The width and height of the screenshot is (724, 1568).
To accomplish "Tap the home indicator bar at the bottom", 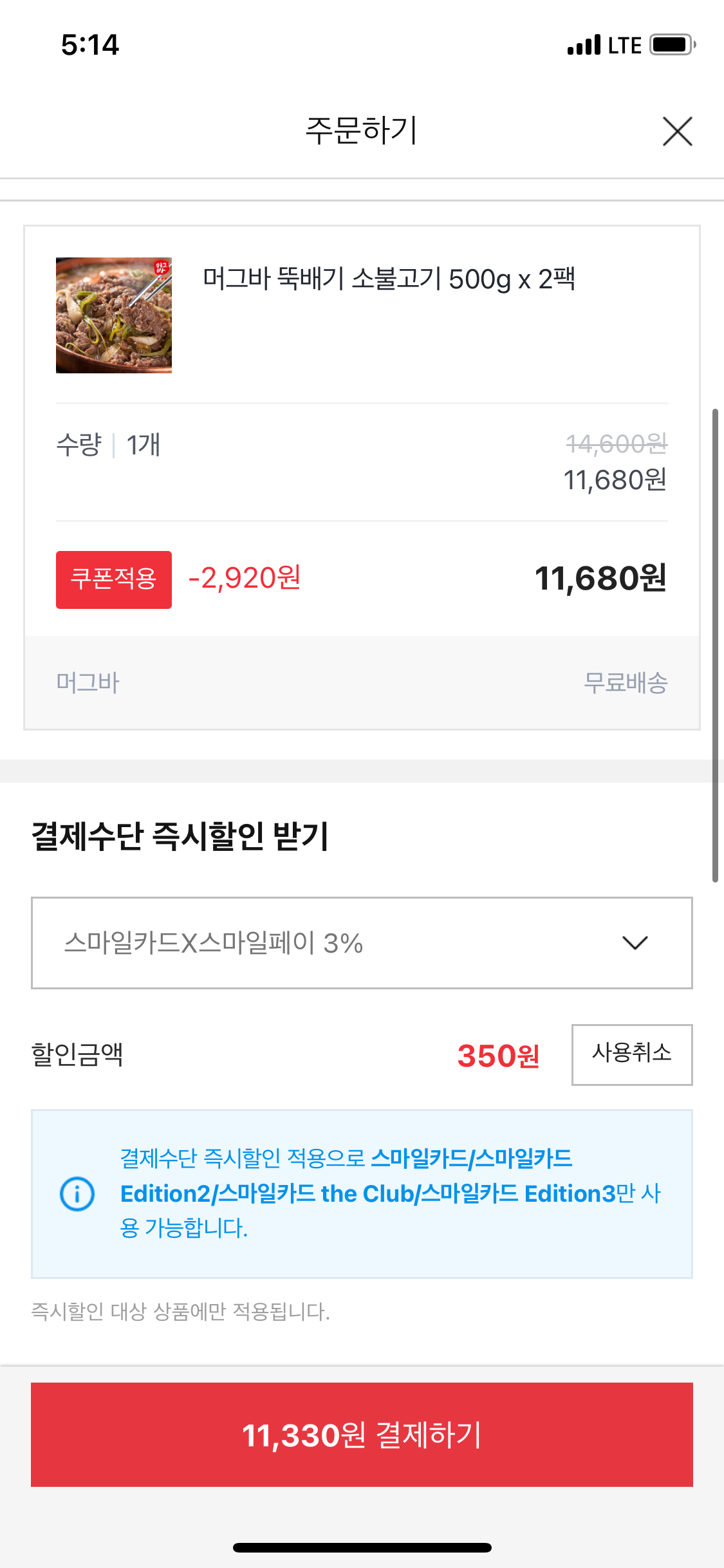I will click(362, 1547).
